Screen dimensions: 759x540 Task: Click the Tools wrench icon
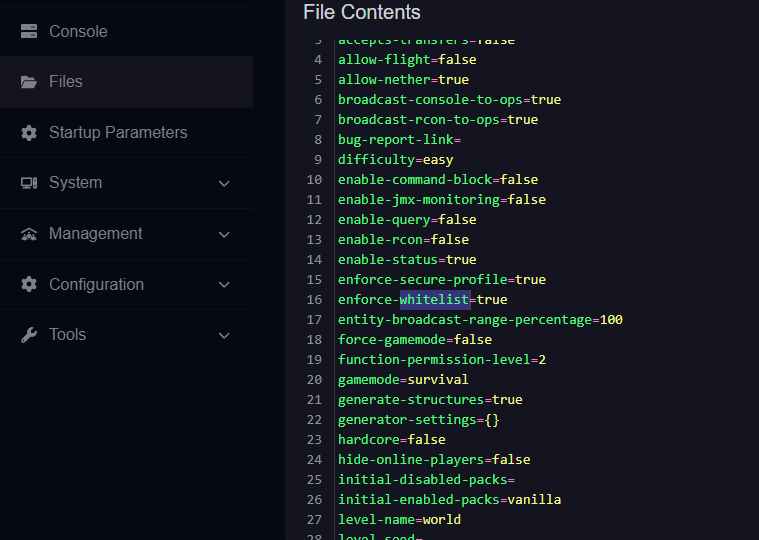click(29, 335)
